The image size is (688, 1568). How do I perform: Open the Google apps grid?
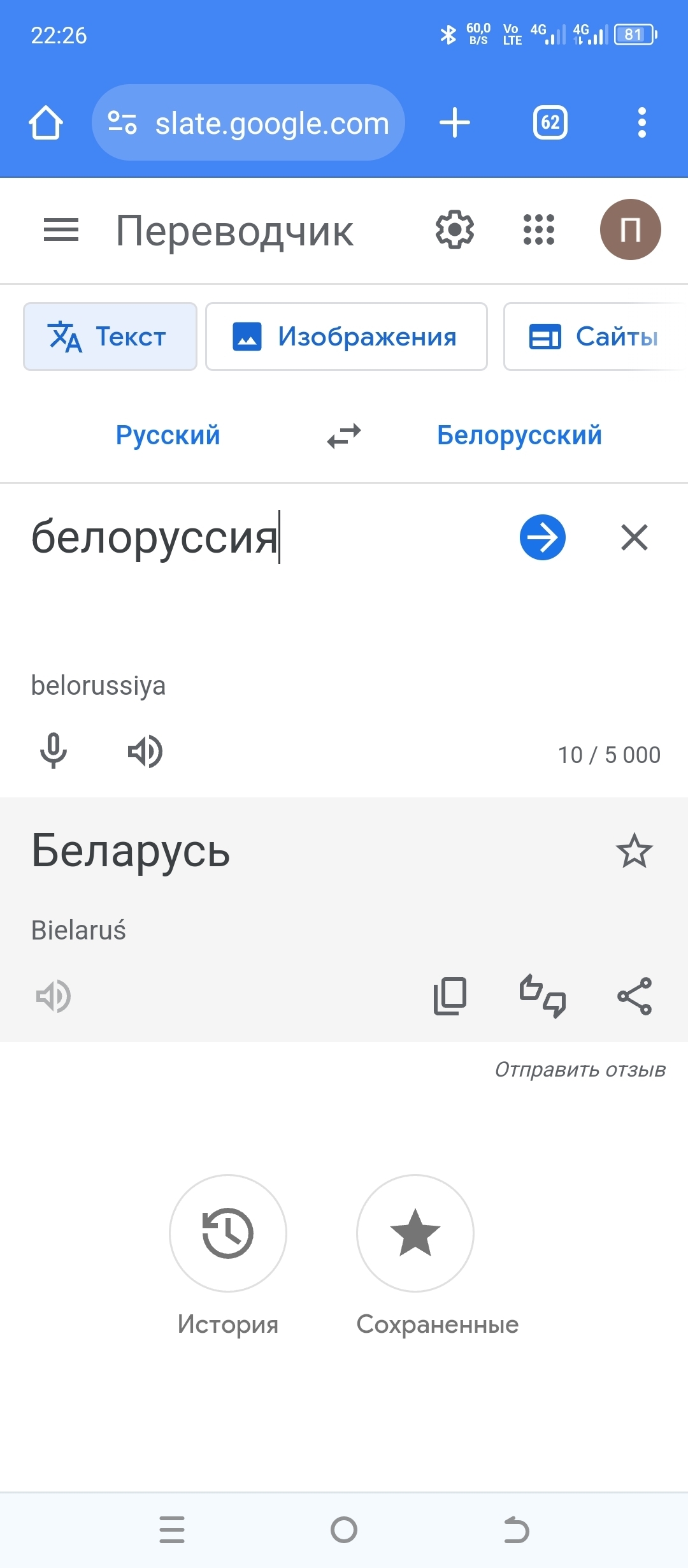coord(538,230)
